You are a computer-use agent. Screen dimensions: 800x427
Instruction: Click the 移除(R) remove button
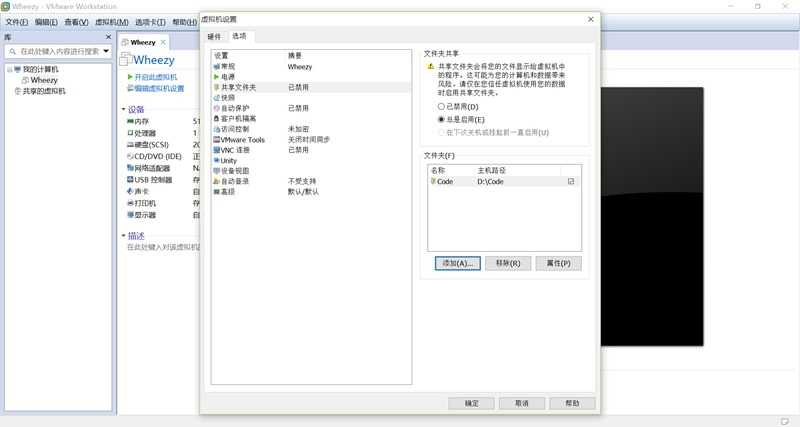(508, 263)
